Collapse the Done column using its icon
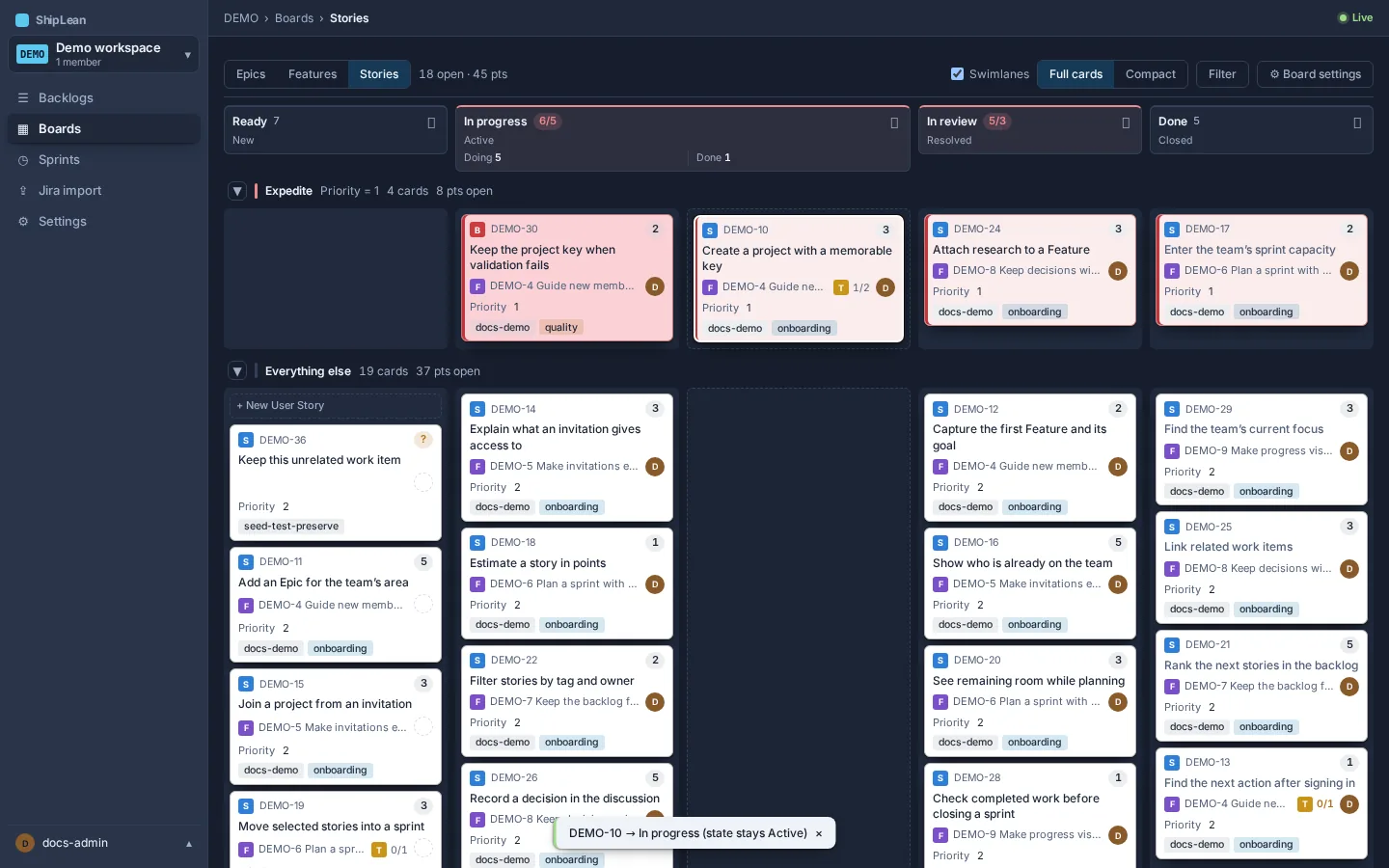Screen dimensions: 1389x868 (x=1357, y=122)
